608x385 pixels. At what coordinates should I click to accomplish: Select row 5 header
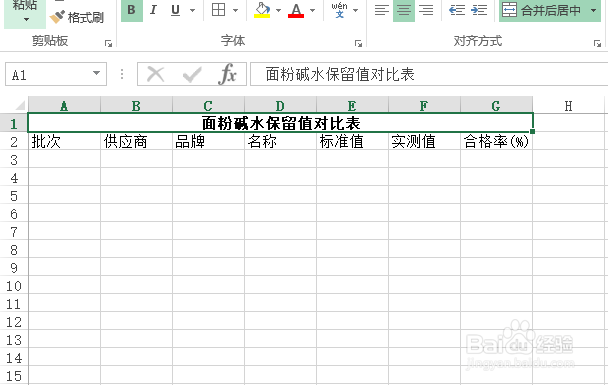pos(14,196)
